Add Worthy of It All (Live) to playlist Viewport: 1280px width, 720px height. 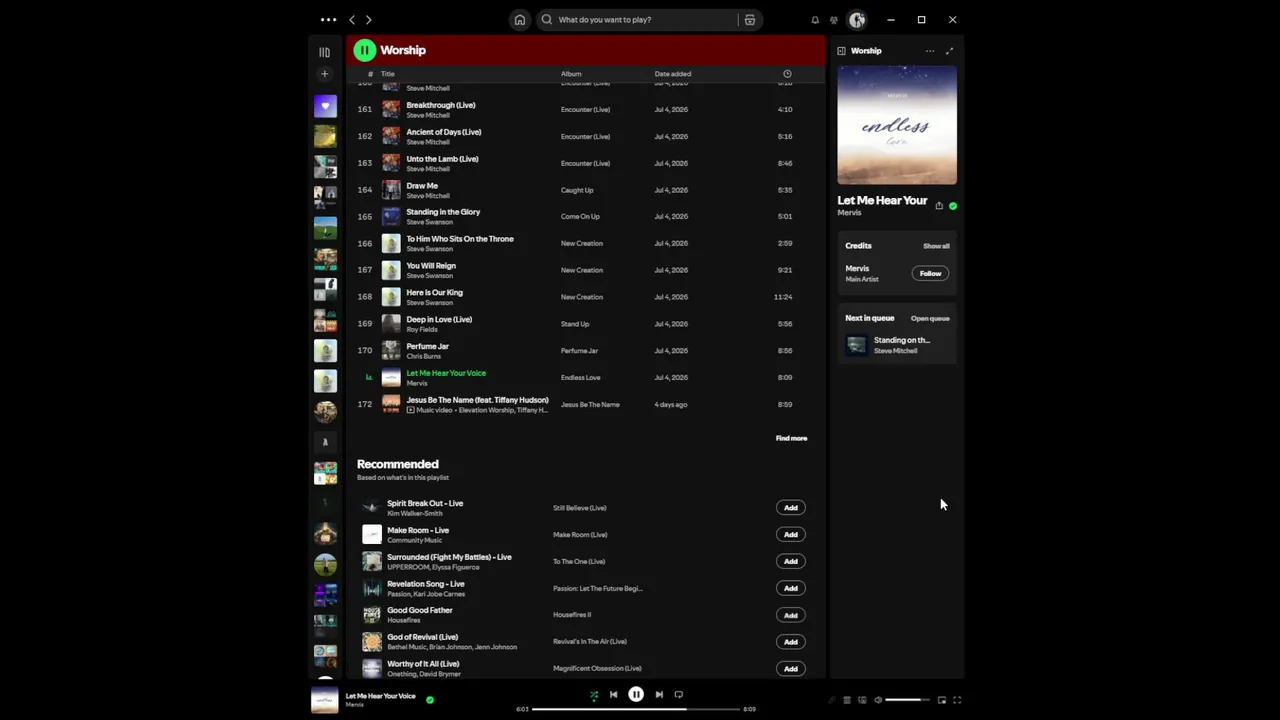[x=790, y=669]
